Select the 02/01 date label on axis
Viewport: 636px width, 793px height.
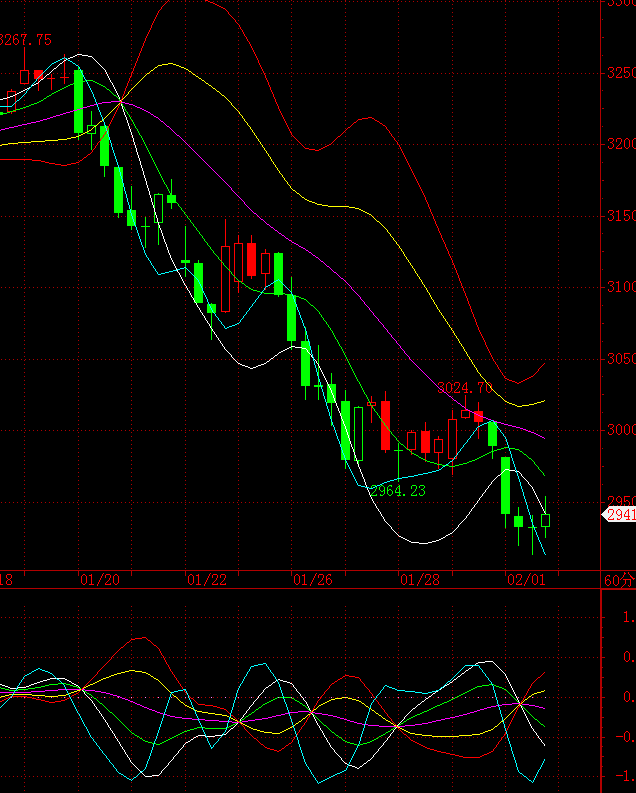pos(526,580)
